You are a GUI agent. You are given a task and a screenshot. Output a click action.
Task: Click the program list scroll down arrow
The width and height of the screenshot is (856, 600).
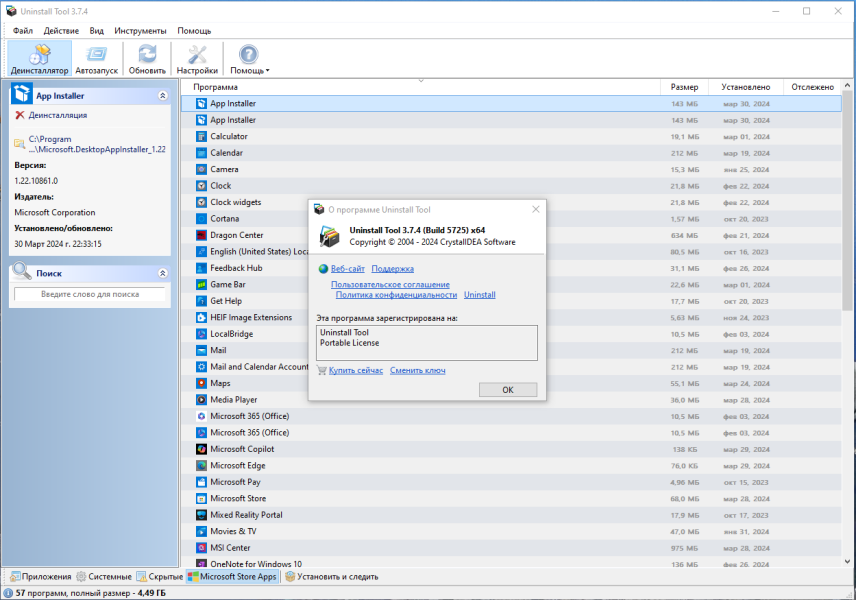(847, 561)
